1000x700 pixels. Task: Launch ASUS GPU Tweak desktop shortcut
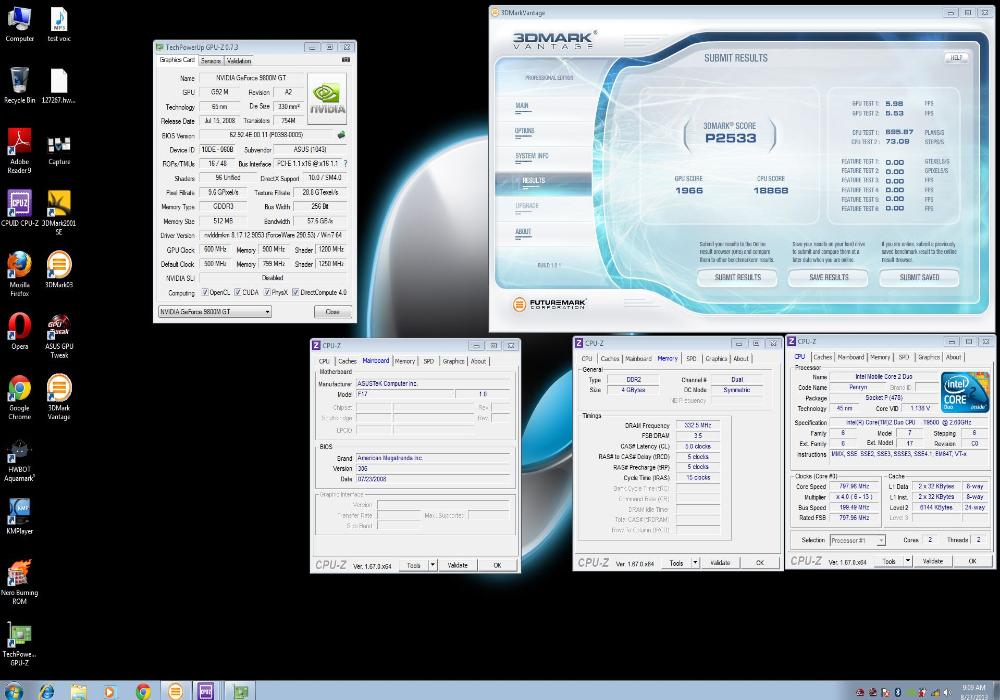tap(59, 336)
